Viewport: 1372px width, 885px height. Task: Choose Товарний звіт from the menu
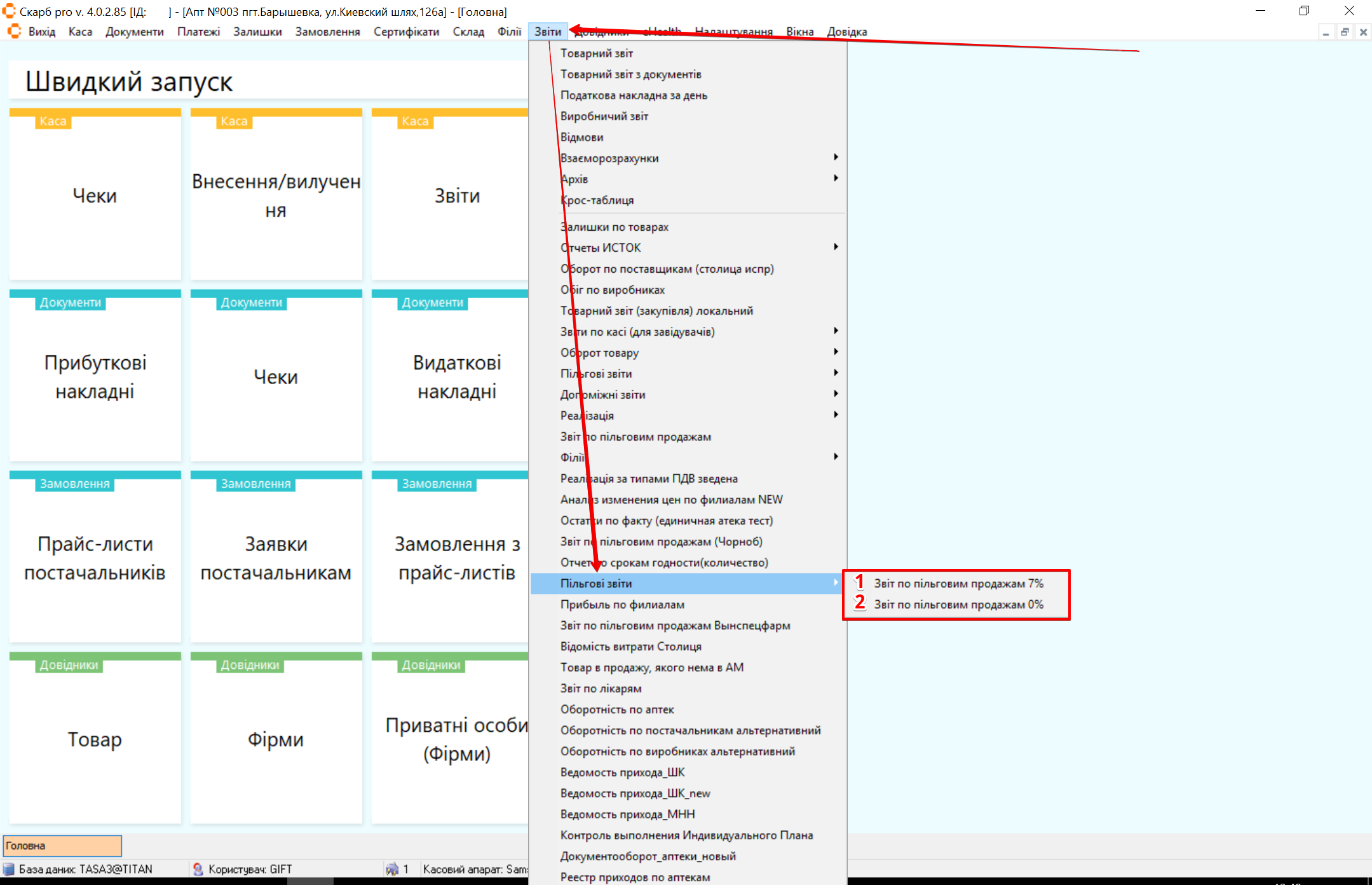click(596, 53)
